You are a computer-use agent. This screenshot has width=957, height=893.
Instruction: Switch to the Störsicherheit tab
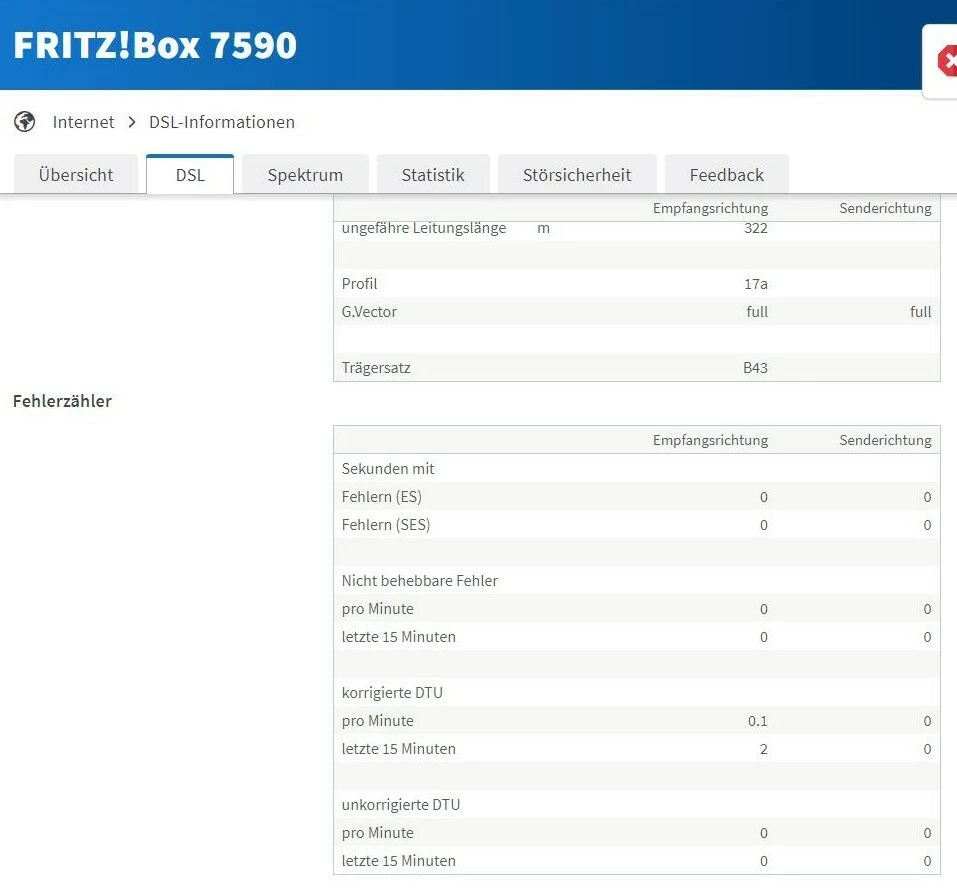coord(577,175)
